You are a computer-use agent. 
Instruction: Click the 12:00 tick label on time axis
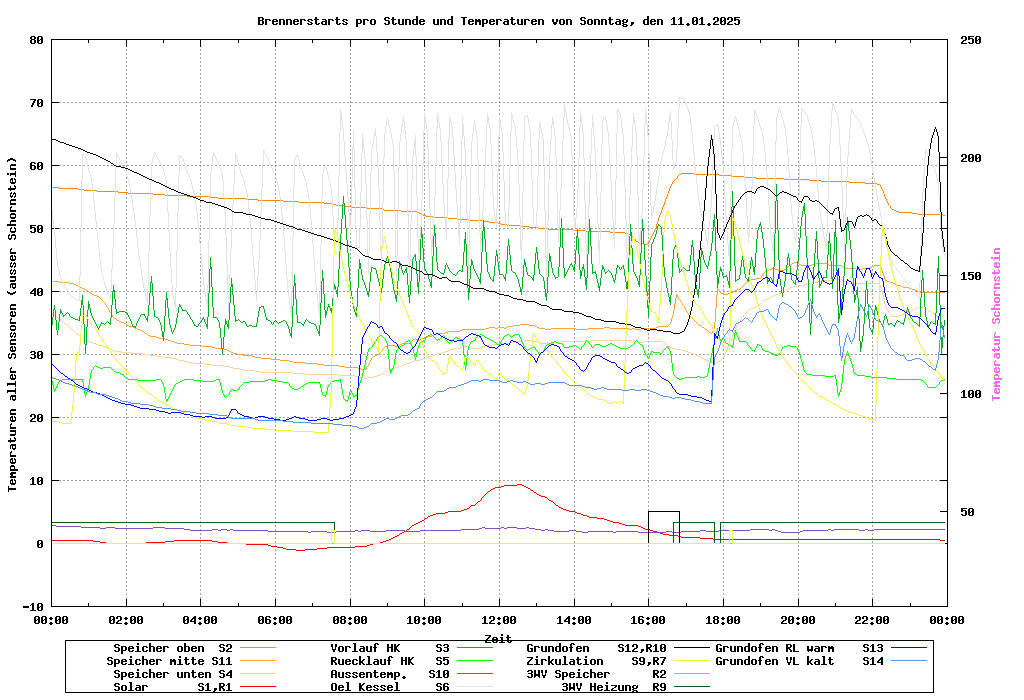point(498,620)
